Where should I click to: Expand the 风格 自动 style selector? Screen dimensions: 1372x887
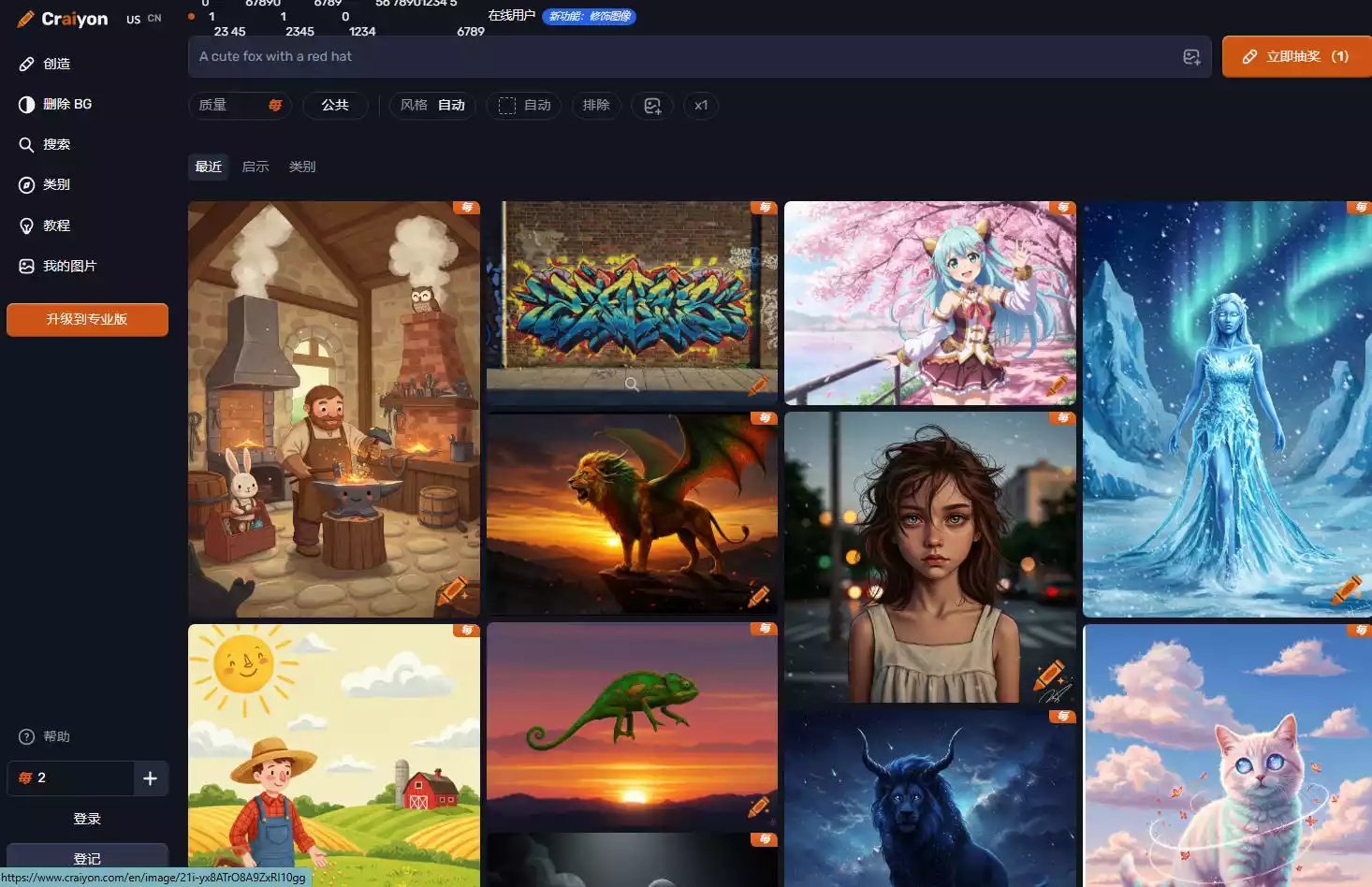(432, 106)
